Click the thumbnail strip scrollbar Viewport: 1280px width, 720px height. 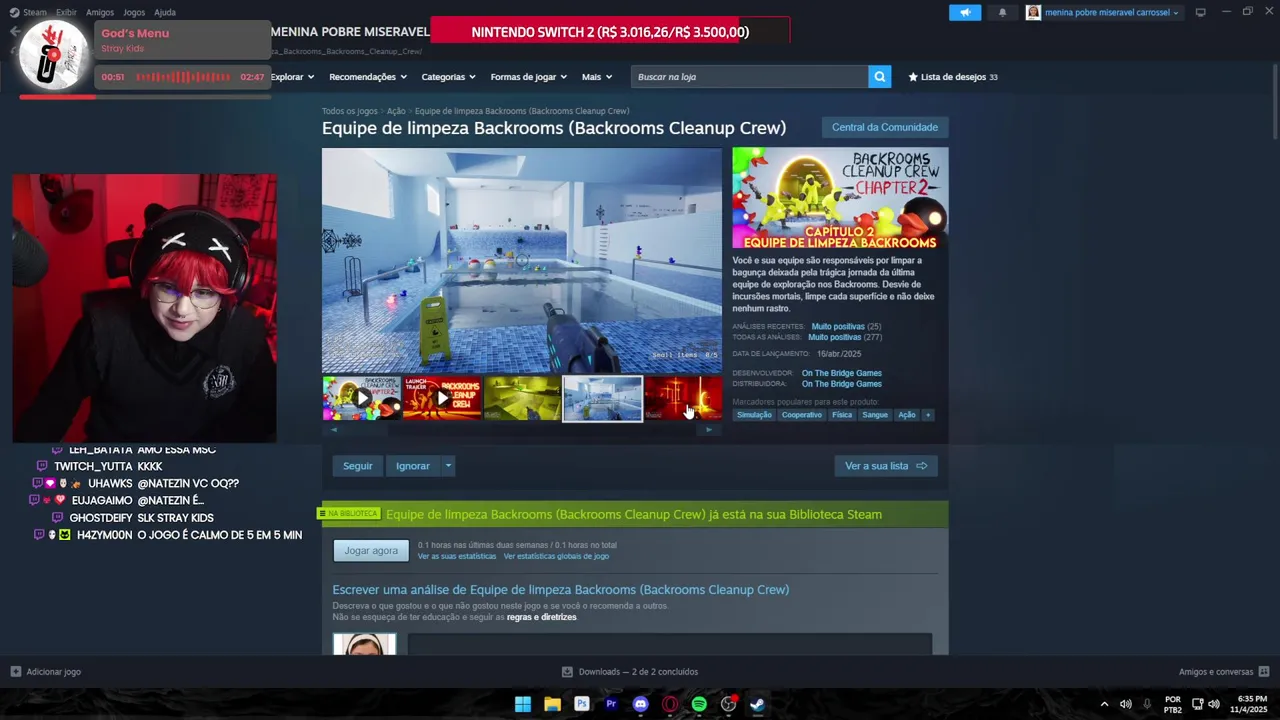521,430
